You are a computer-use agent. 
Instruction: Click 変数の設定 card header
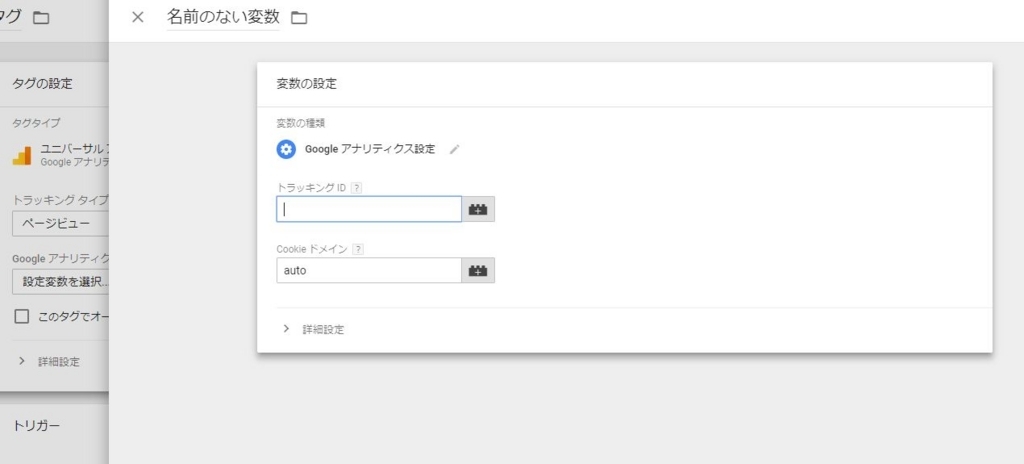307,84
